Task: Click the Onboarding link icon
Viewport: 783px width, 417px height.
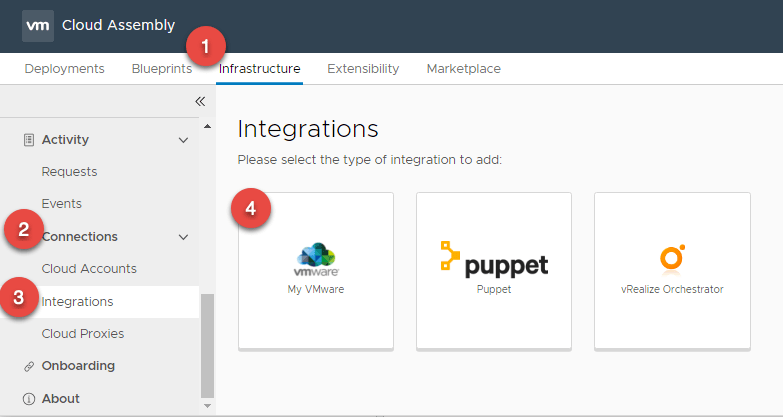Action: point(29,366)
